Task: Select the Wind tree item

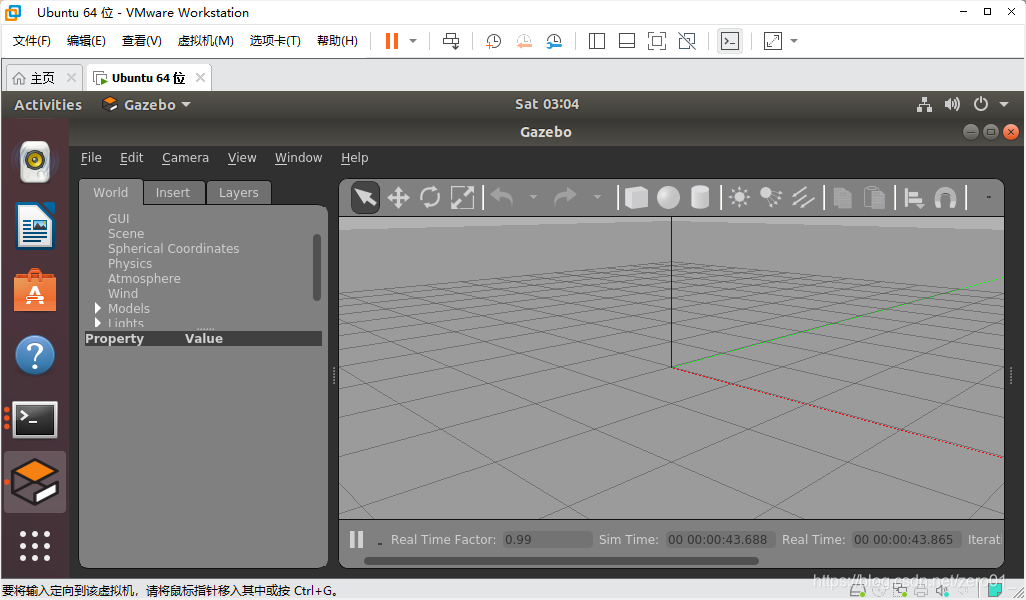Action: [x=123, y=294]
